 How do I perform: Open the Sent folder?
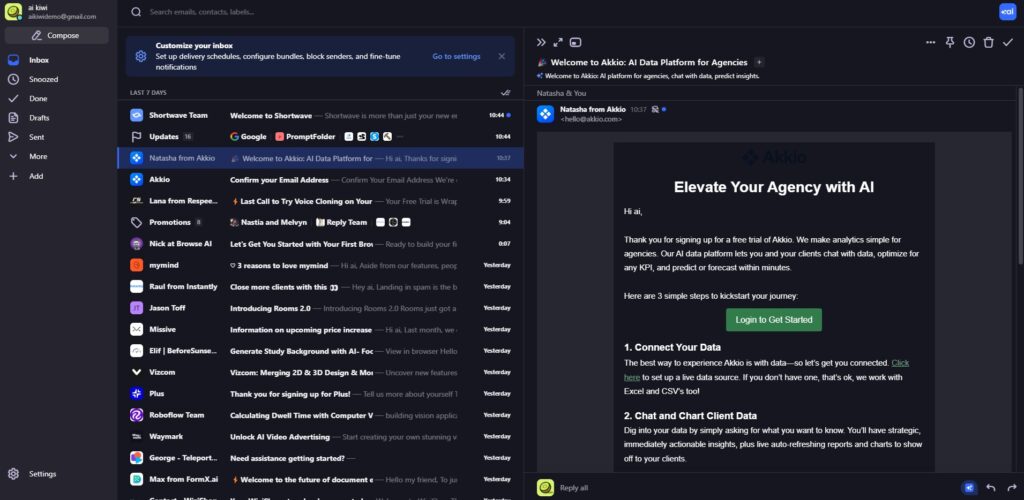[37, 137]
